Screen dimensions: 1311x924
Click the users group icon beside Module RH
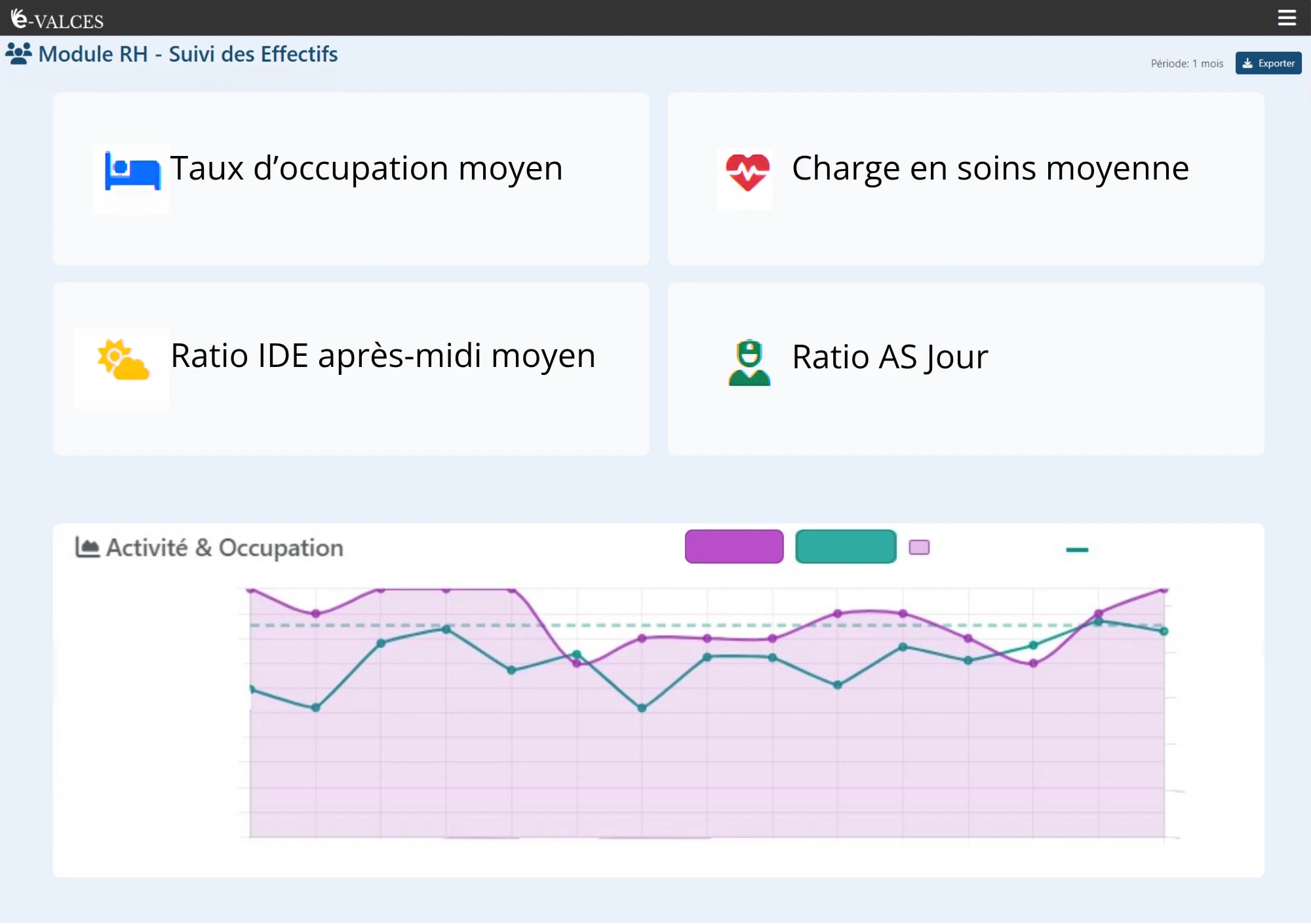click(x=18, y=54)
